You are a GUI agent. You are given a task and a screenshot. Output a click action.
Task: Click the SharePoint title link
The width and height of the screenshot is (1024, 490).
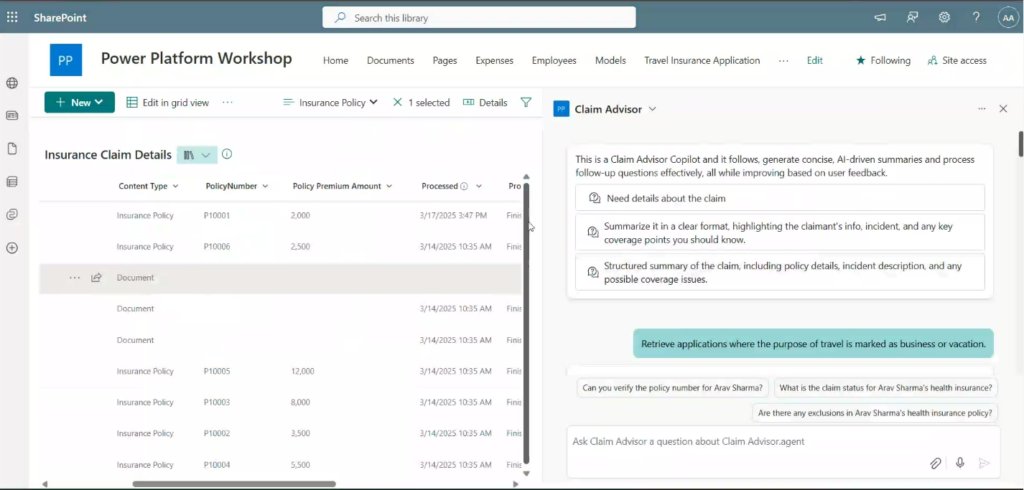pyautogui.click(x=60, y=18)
